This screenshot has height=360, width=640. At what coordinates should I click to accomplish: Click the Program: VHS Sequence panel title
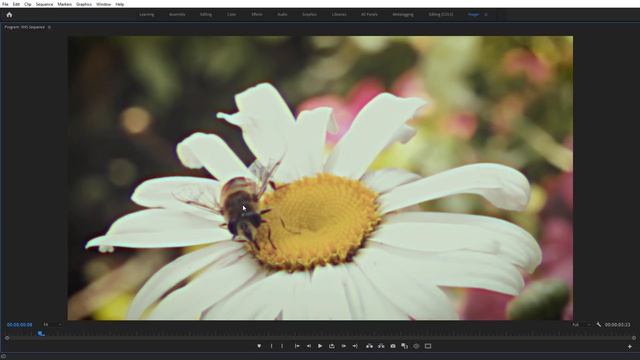coord(24,27)
